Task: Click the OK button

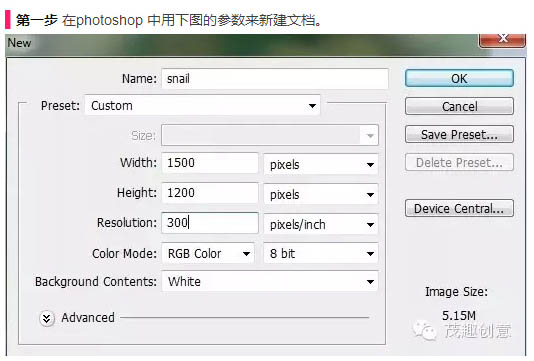Action: (x=459, y=78)
